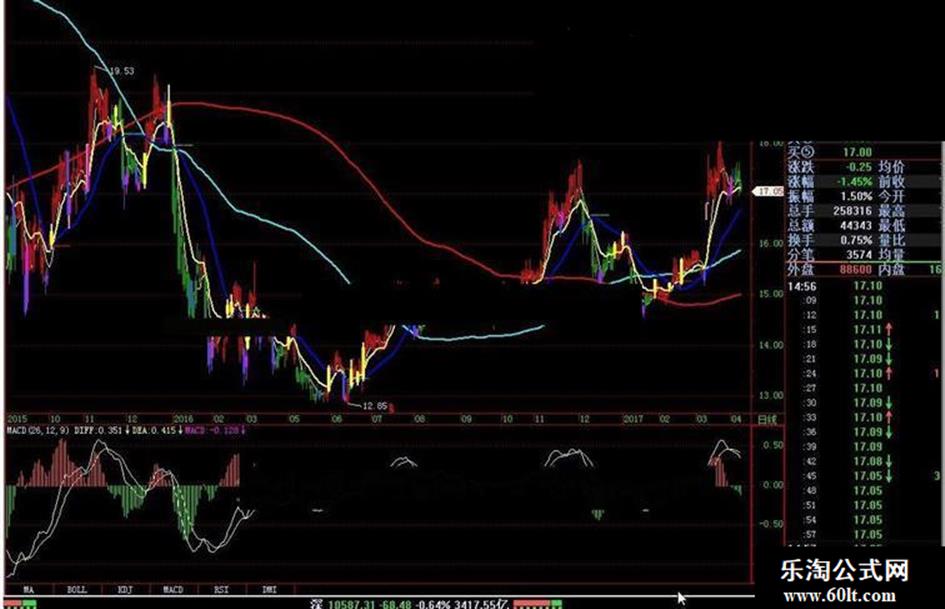Select the MACD indicator tab
Image resolution: width=945 pixels, height=609 pixels.
pos(174,589)
